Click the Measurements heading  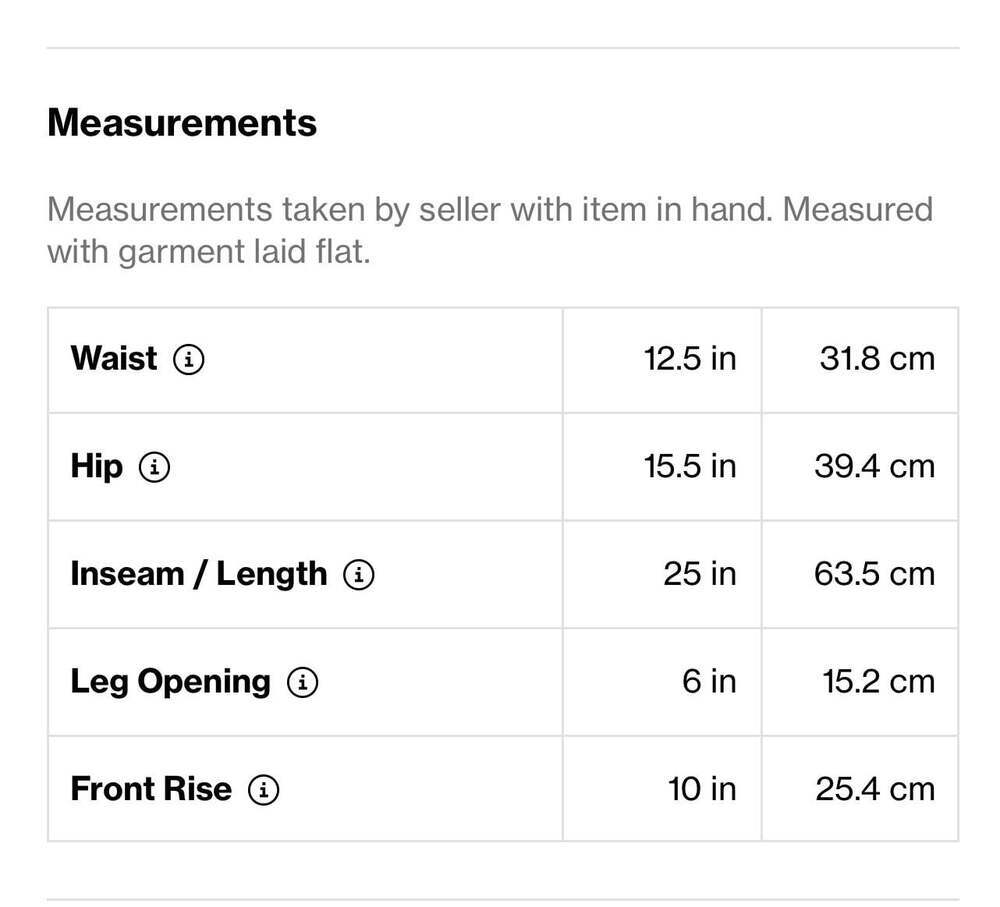182,122
